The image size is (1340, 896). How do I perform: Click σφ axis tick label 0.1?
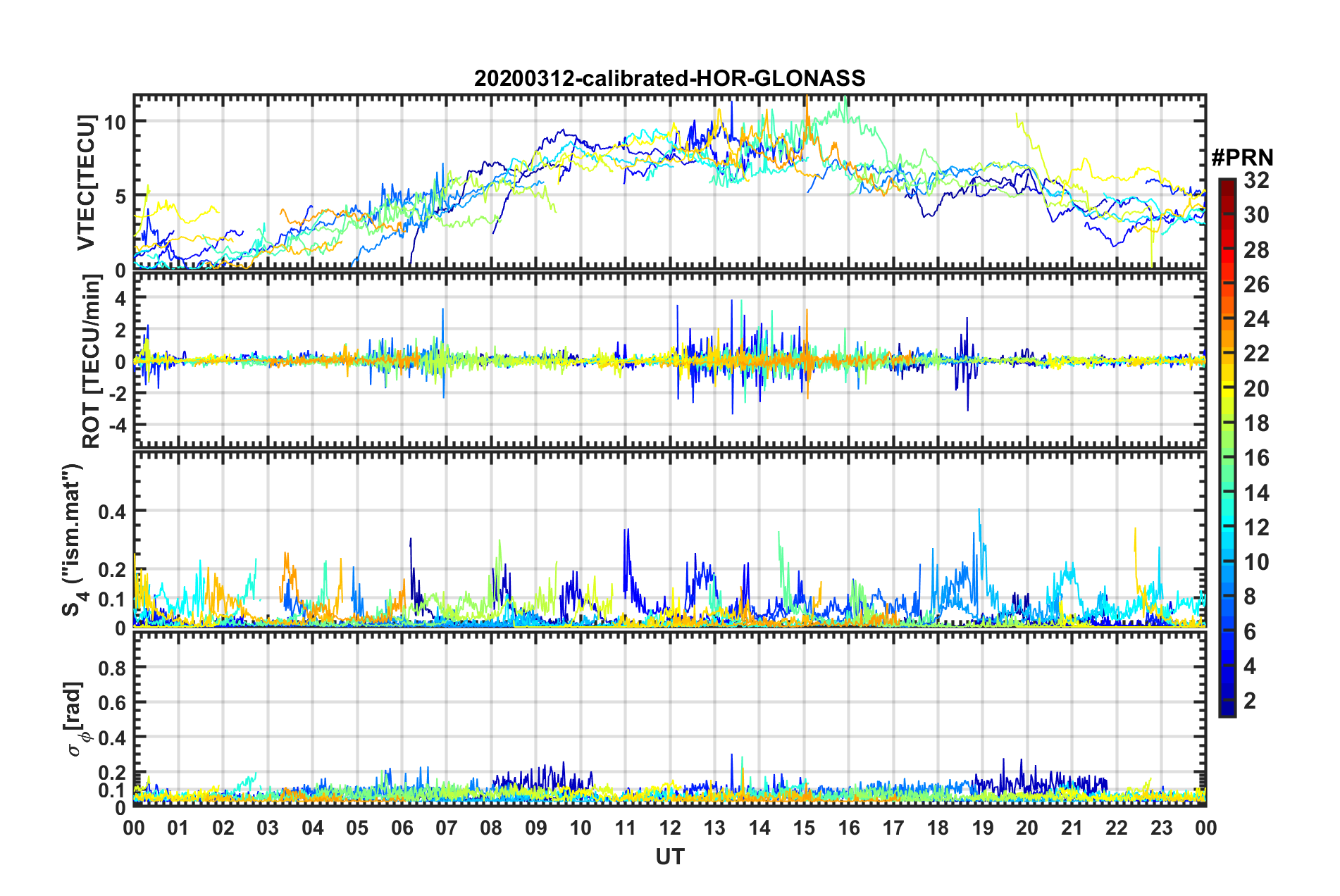(113, 790)
